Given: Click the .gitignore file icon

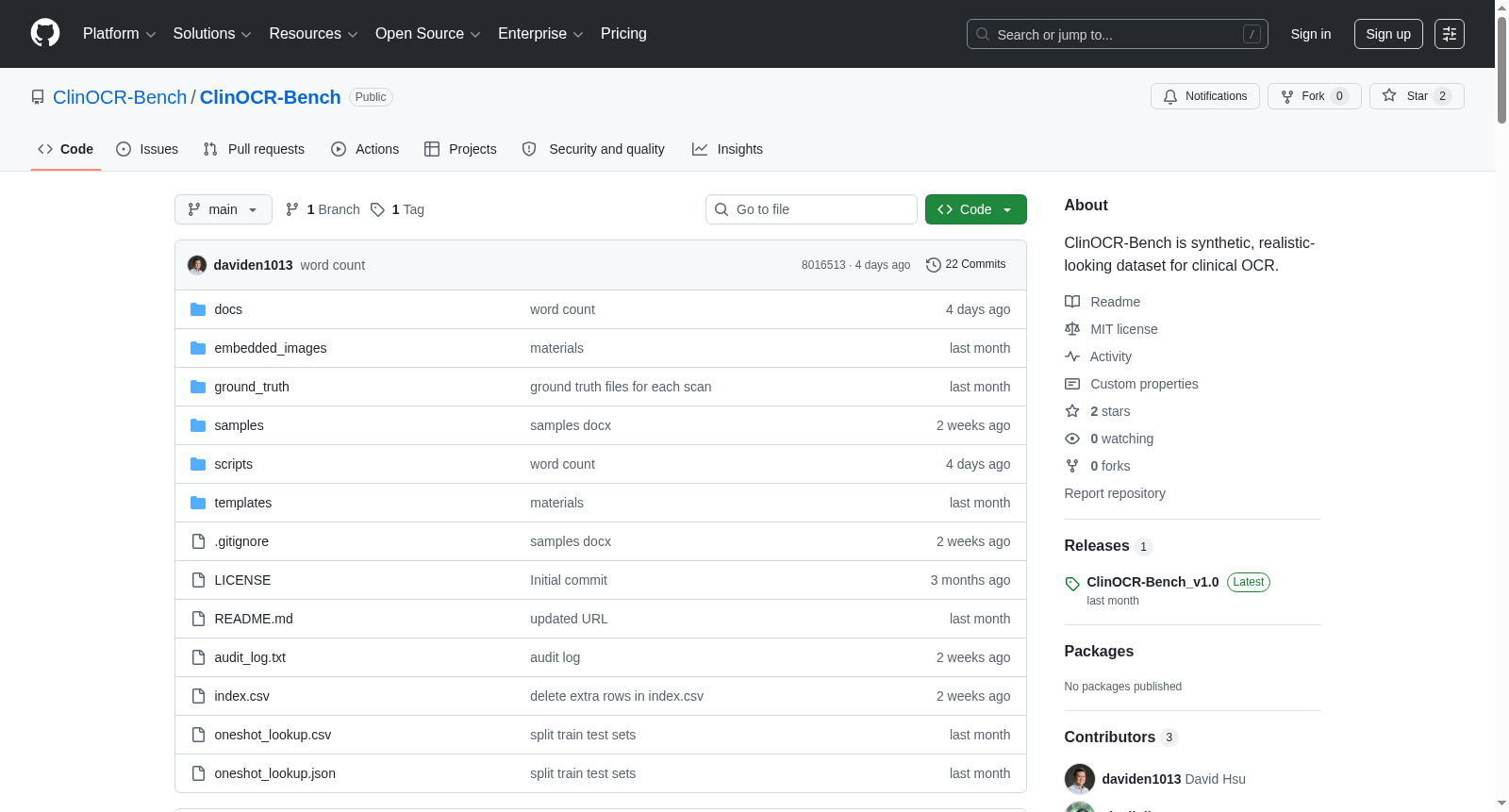Looking at the screenshot, I should (198, 541).
